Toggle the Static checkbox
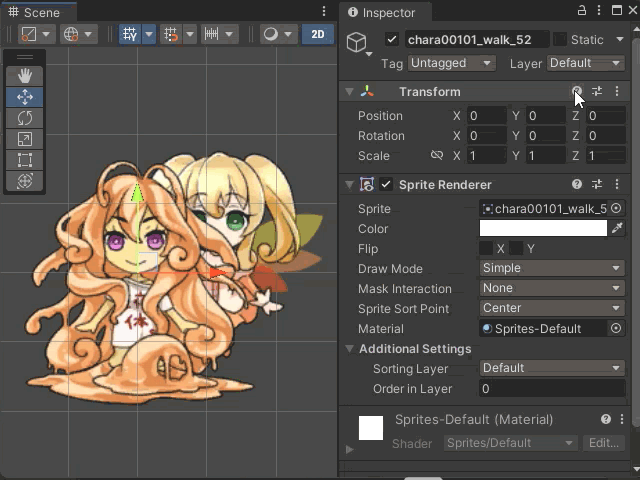Image resolution: width=640 pixels, height=480 pixels. click(x=560, y=40)
